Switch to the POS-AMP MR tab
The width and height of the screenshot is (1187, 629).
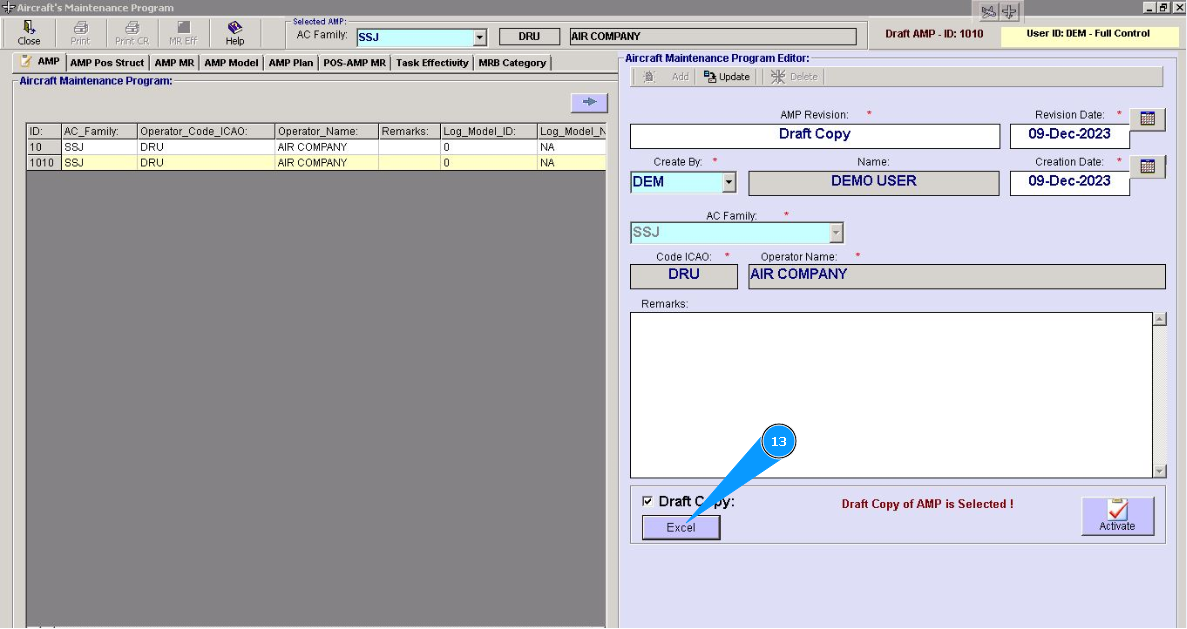pyautogui.click(x=354, y=63)
